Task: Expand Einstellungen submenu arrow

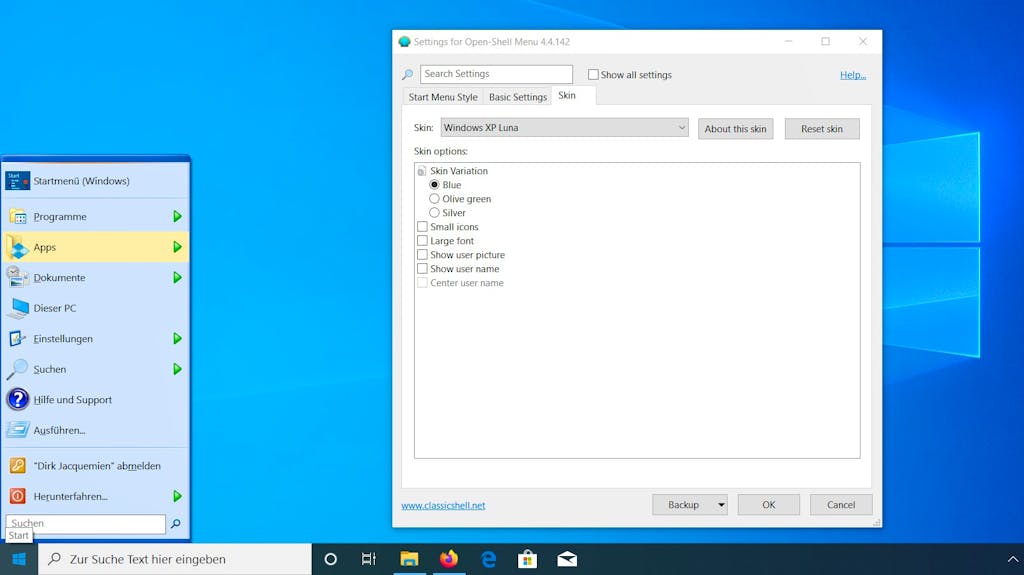Action: 177,338
